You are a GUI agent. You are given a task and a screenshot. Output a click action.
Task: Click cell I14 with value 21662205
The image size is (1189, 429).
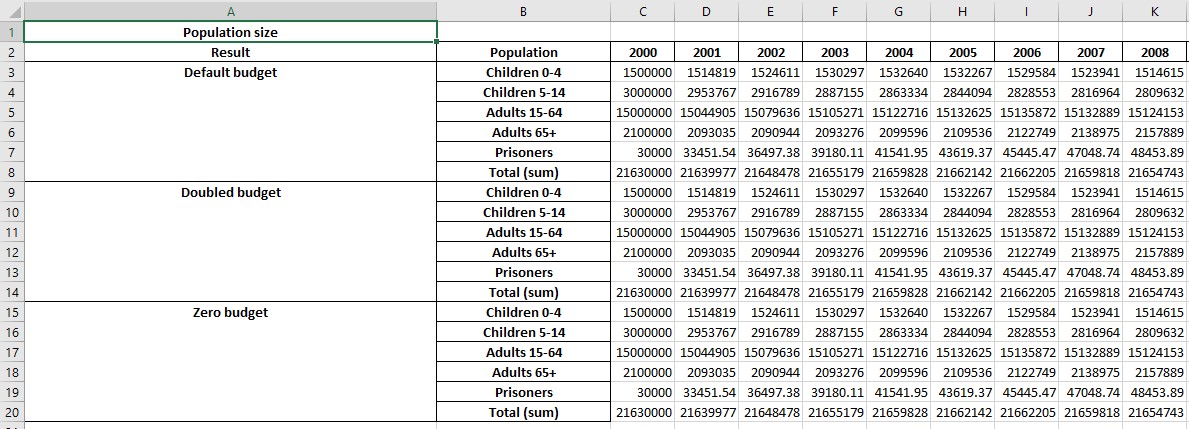(x=1026, y=292)
